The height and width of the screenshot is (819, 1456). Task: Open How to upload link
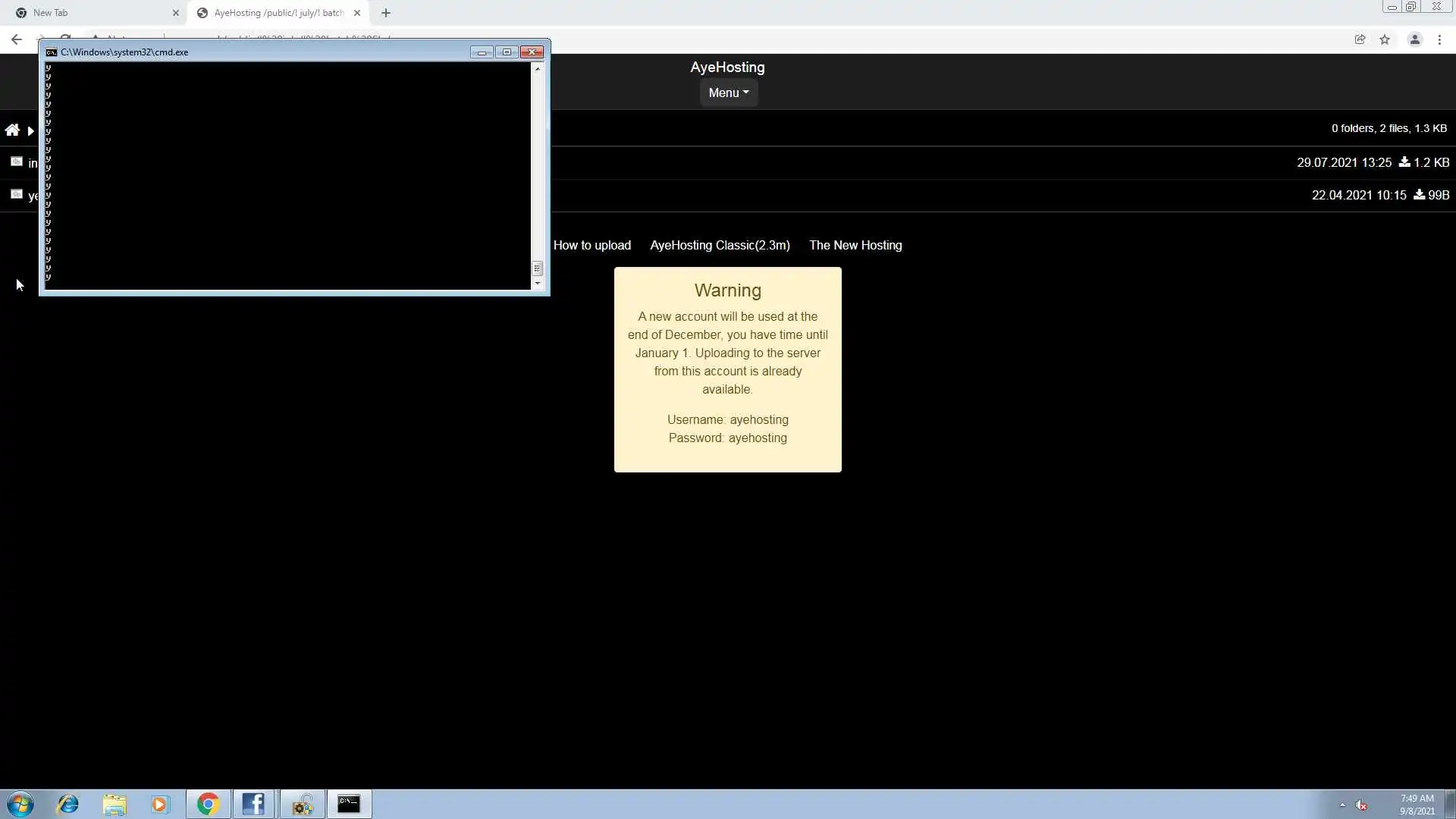(x=591, y=245)
